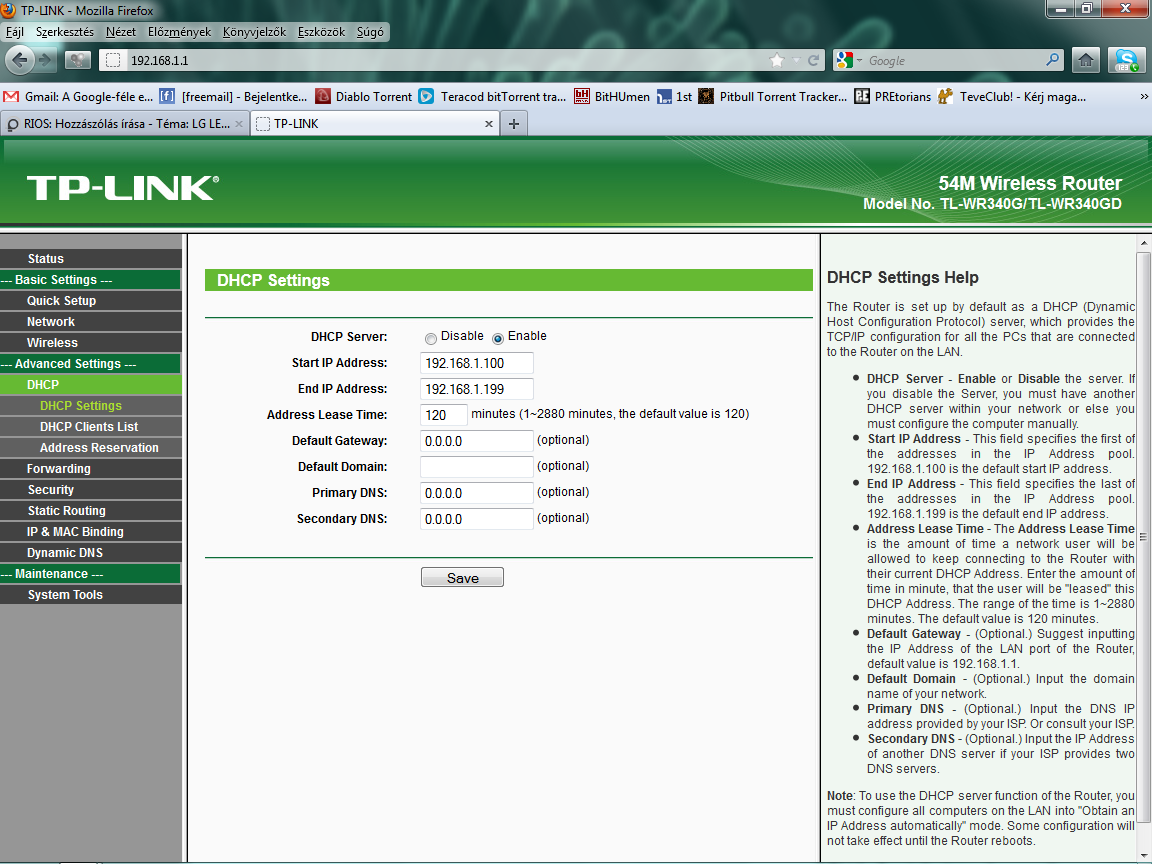Close the TP-LINK tab

click(x=489, y=123)
